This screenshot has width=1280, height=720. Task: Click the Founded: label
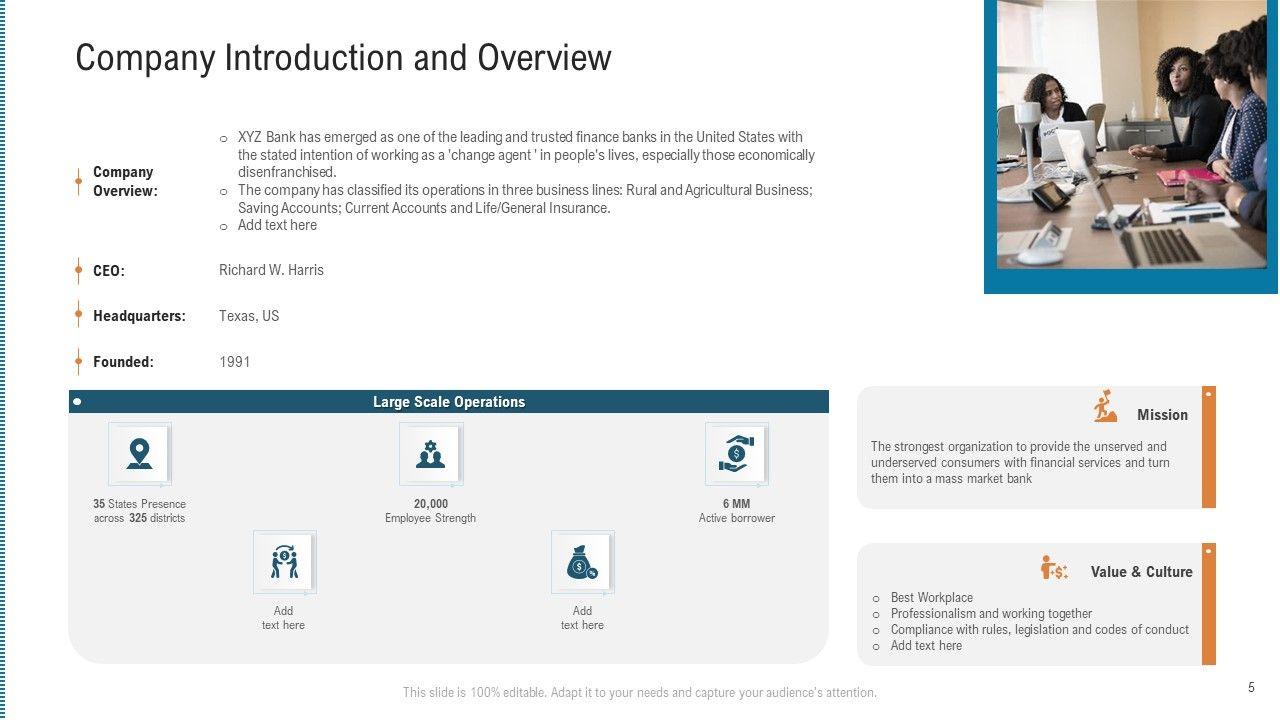(123, 362)
